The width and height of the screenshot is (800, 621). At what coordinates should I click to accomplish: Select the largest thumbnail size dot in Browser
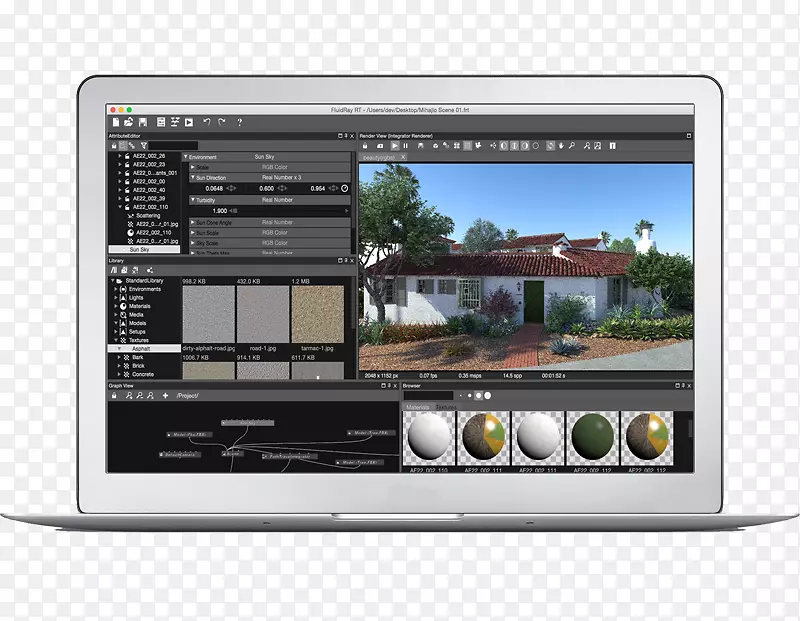pos(488,395)
